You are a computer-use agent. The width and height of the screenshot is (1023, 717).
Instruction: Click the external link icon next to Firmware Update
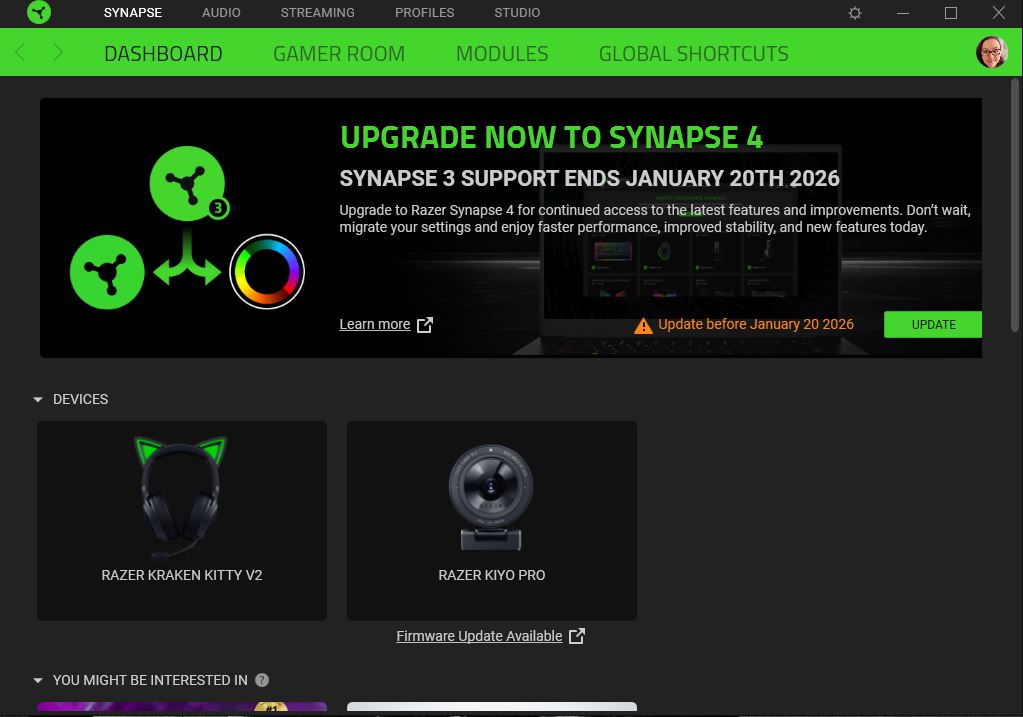click(577, 636)
